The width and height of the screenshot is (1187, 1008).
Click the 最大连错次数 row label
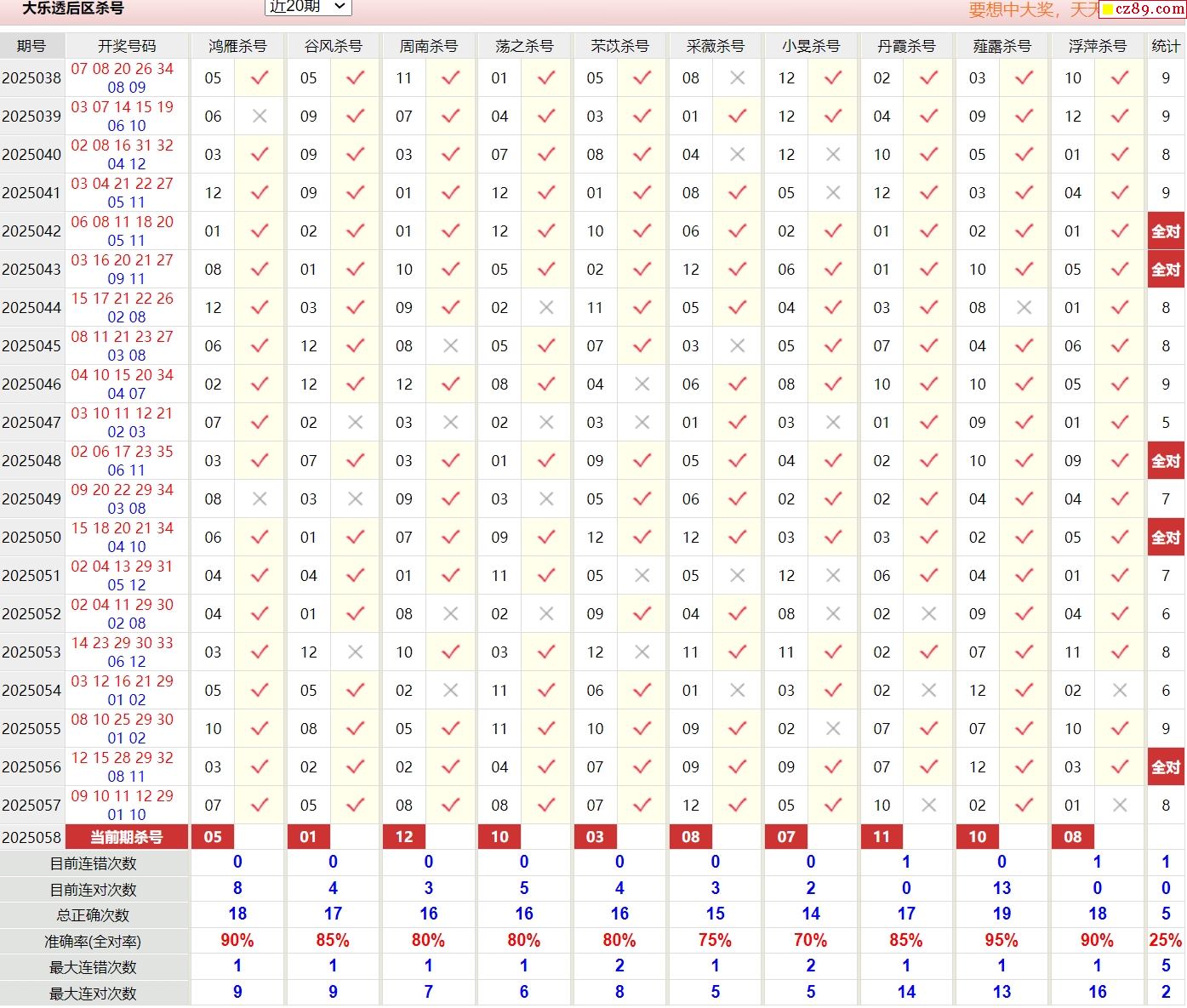(94, 967)
